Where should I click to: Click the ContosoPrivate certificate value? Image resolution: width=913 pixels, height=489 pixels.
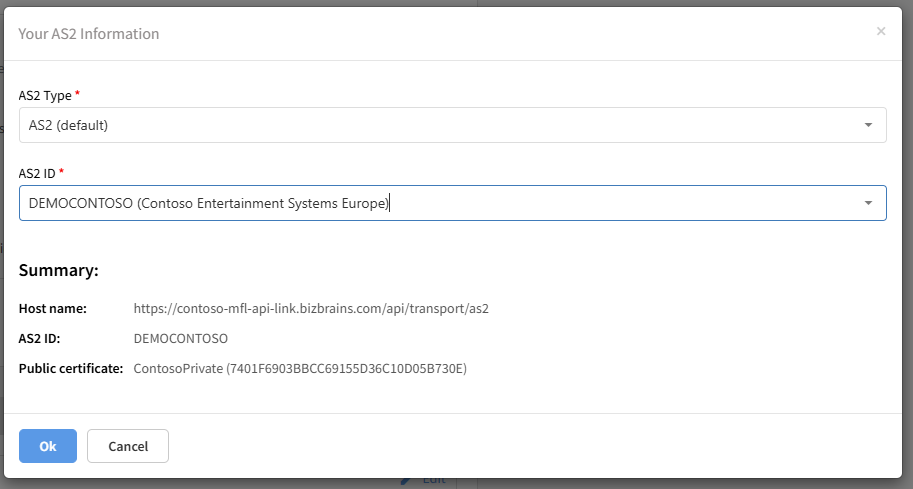tap(300, 368)
